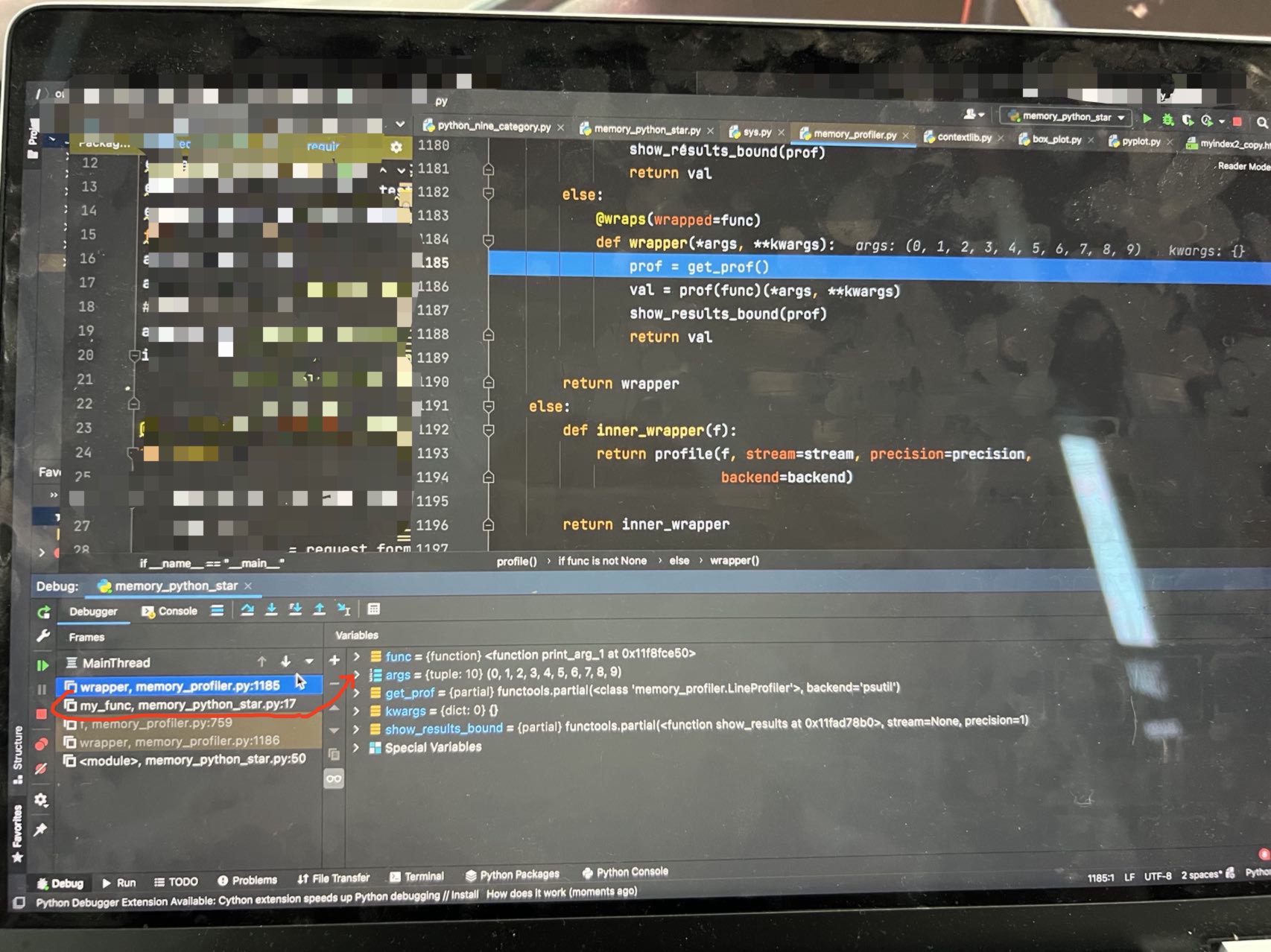The width and height of the screenshot is (1271, 952).
Task: Rerun the memory_python_star debug session
Action: tap(43, 612)
